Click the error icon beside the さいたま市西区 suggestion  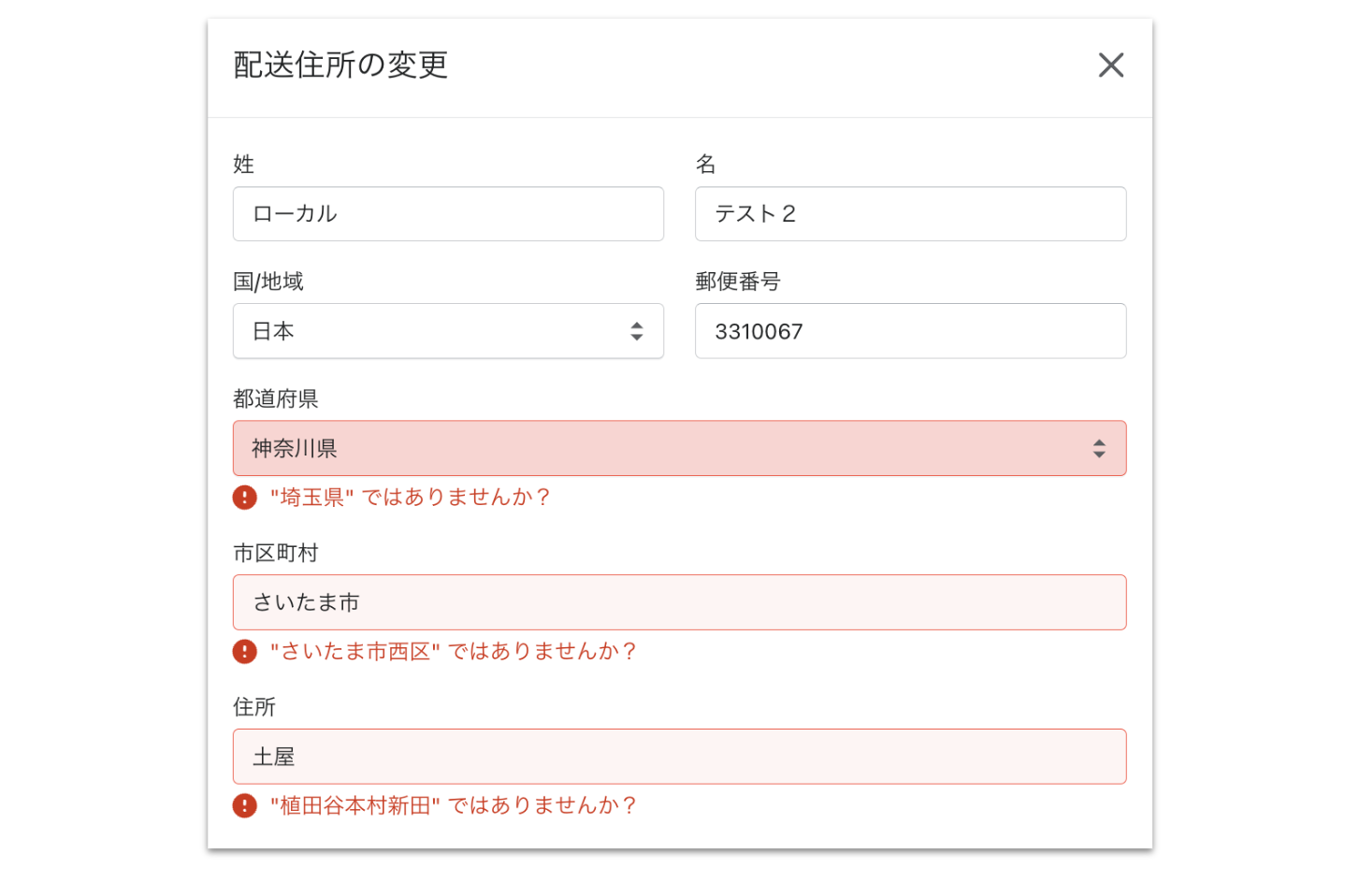click(x=245, y=652)
